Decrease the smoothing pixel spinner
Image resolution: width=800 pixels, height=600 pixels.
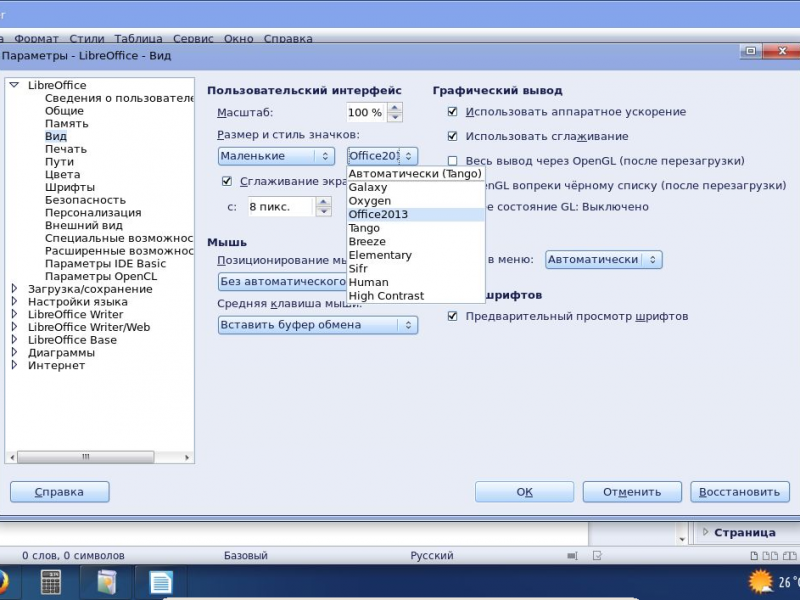tap(323, 211)
